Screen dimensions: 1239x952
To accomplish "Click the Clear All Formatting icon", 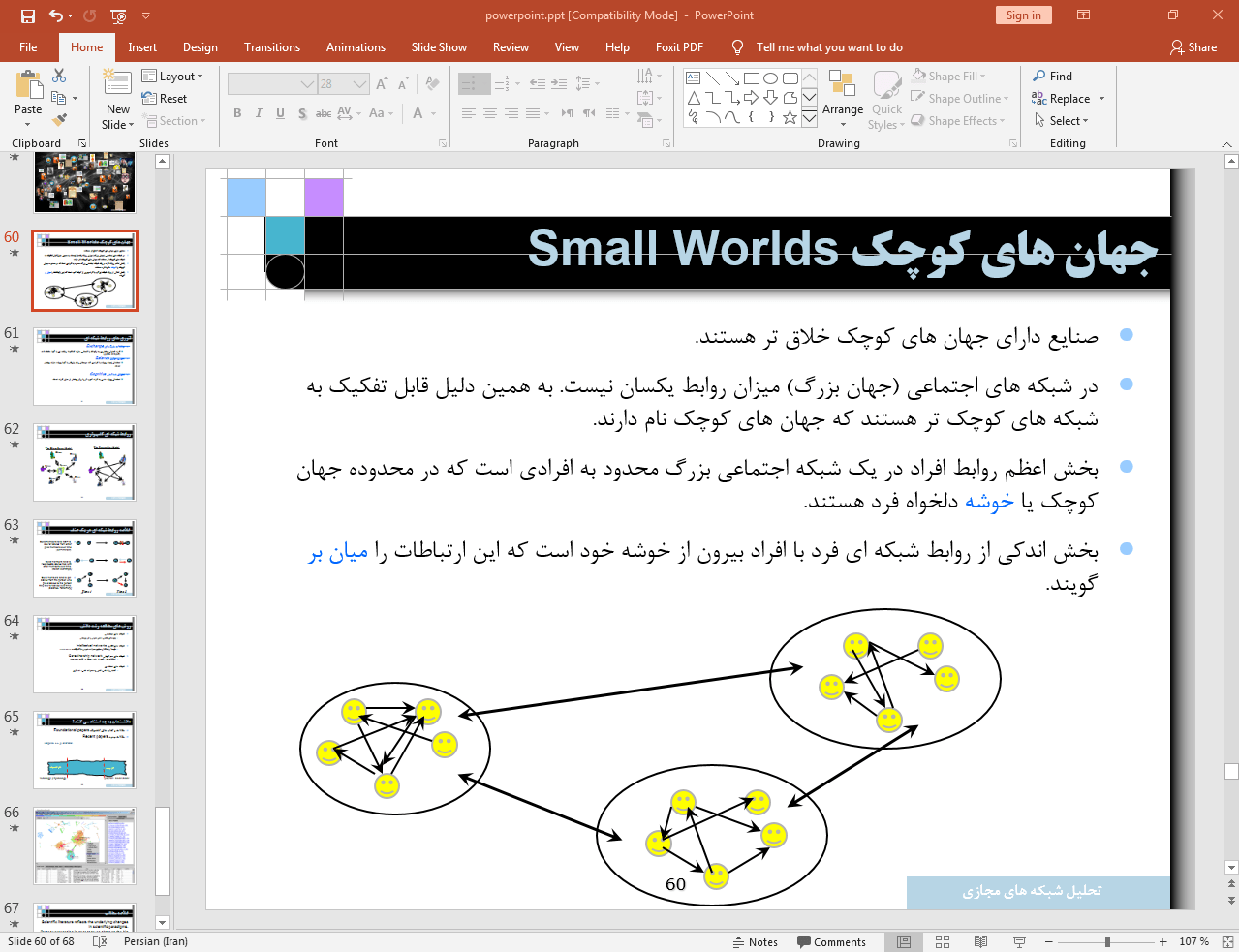I will coord(433,84).
